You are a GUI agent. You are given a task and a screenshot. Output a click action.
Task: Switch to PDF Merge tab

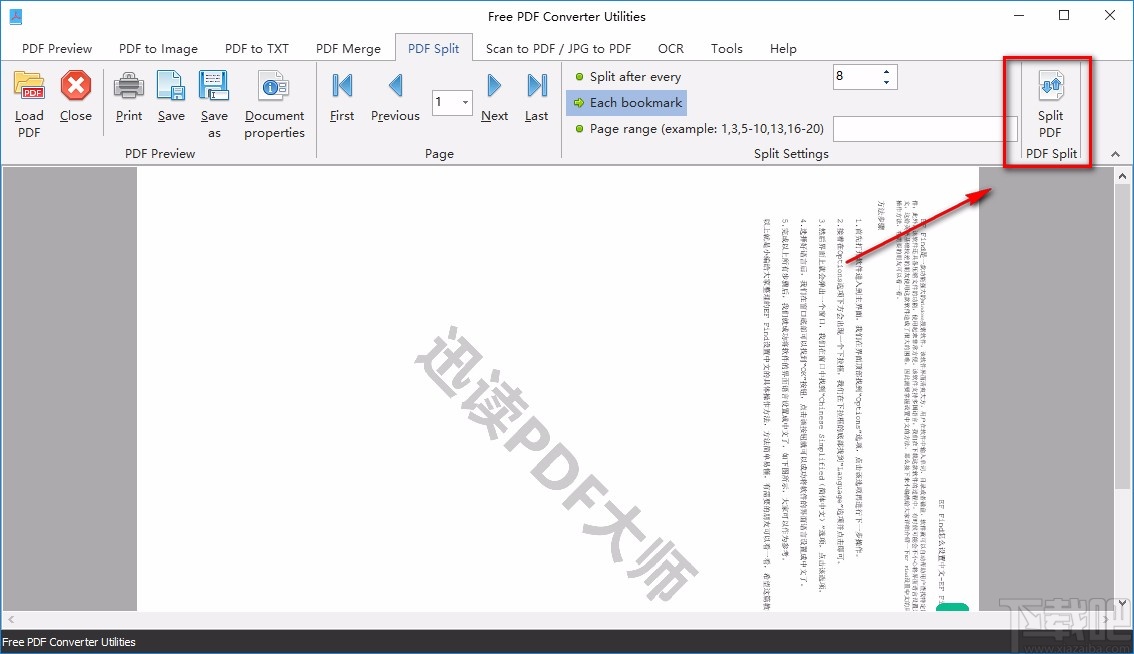pos(348,48)
